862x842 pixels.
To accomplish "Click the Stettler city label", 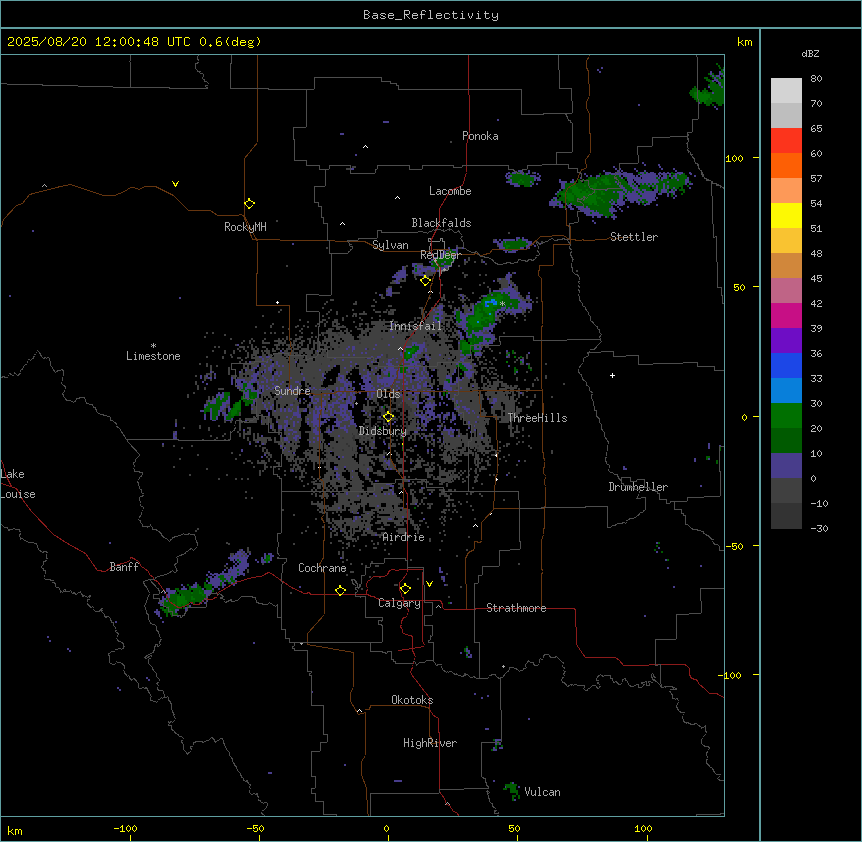I will [634, 237].
